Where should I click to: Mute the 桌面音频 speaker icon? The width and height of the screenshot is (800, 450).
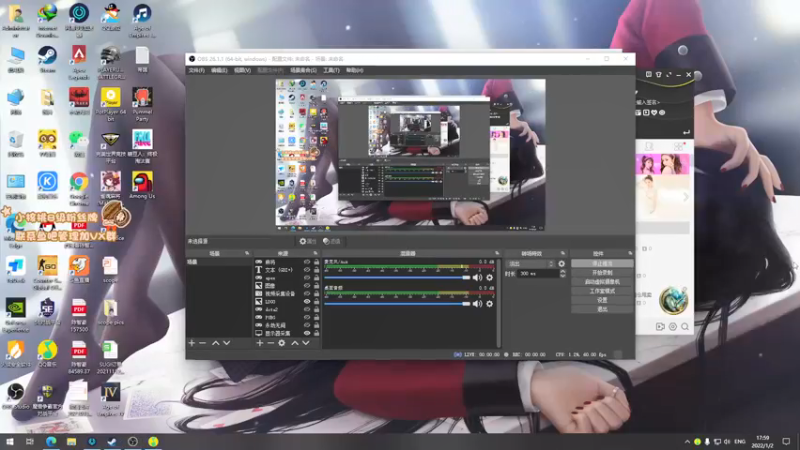click(477, 304)
